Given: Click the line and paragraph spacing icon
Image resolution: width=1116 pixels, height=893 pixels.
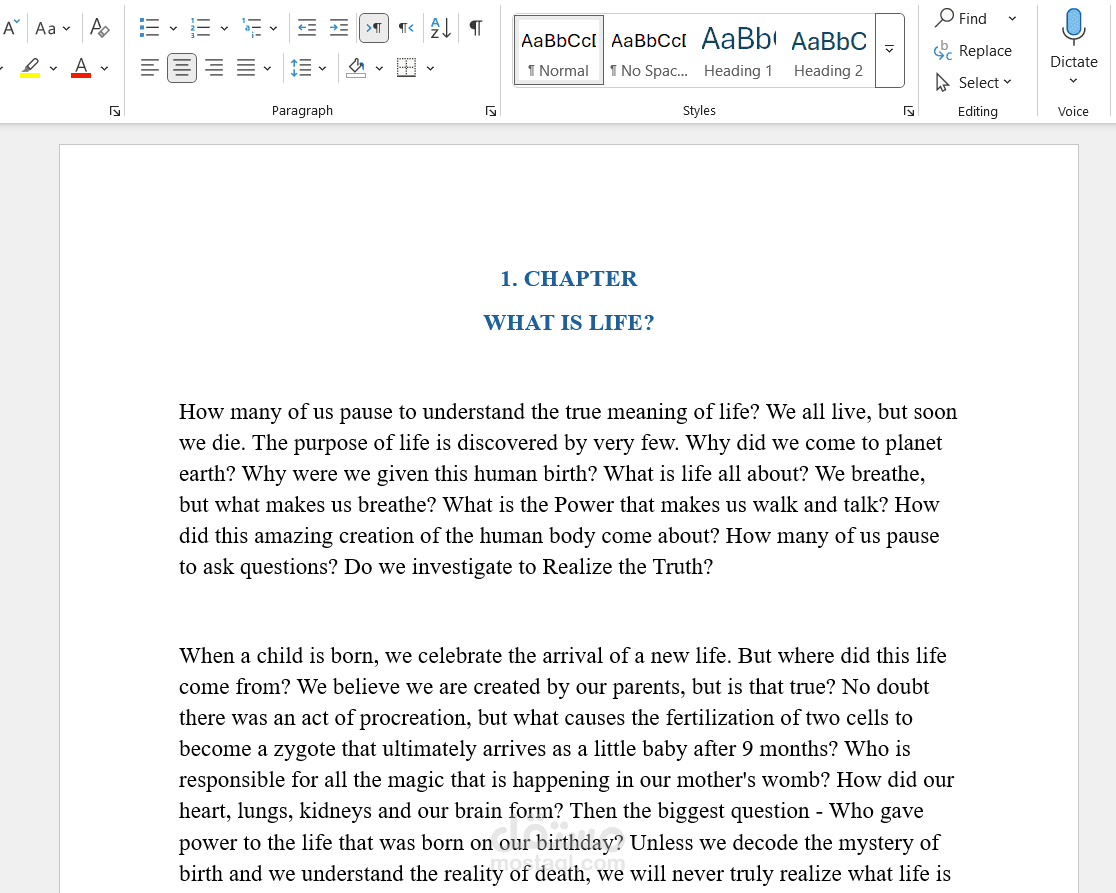Looking at the screenshot, I should coord(301,68).
